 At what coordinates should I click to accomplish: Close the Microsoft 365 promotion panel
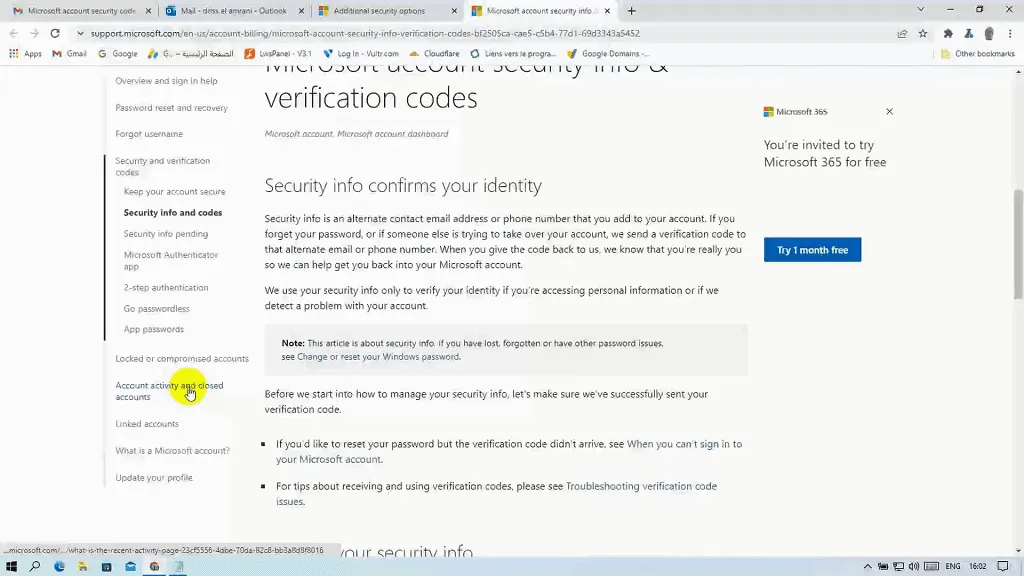click(889, 112)
